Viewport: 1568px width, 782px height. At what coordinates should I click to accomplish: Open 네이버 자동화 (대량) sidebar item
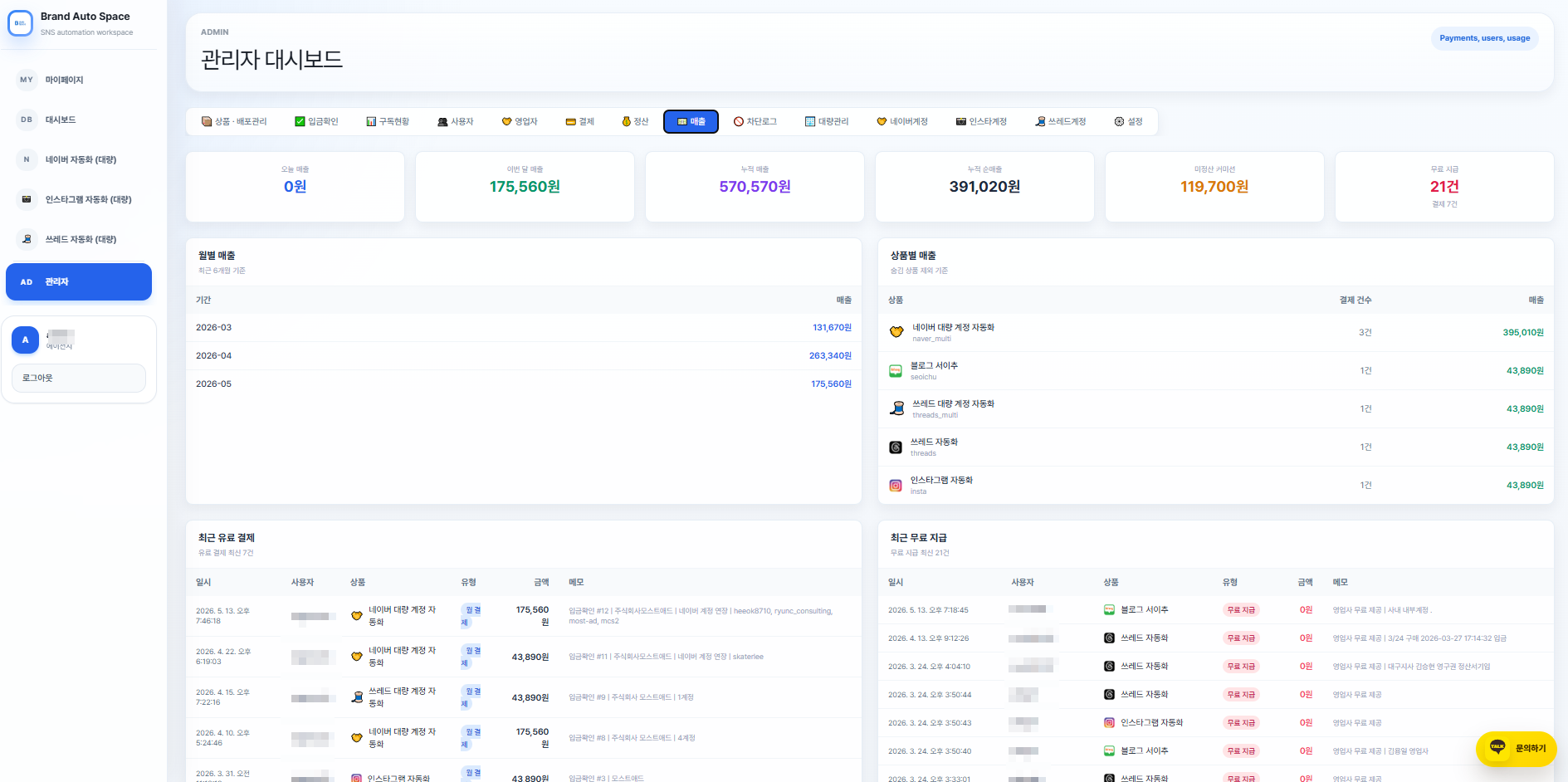tap(79, 159)
